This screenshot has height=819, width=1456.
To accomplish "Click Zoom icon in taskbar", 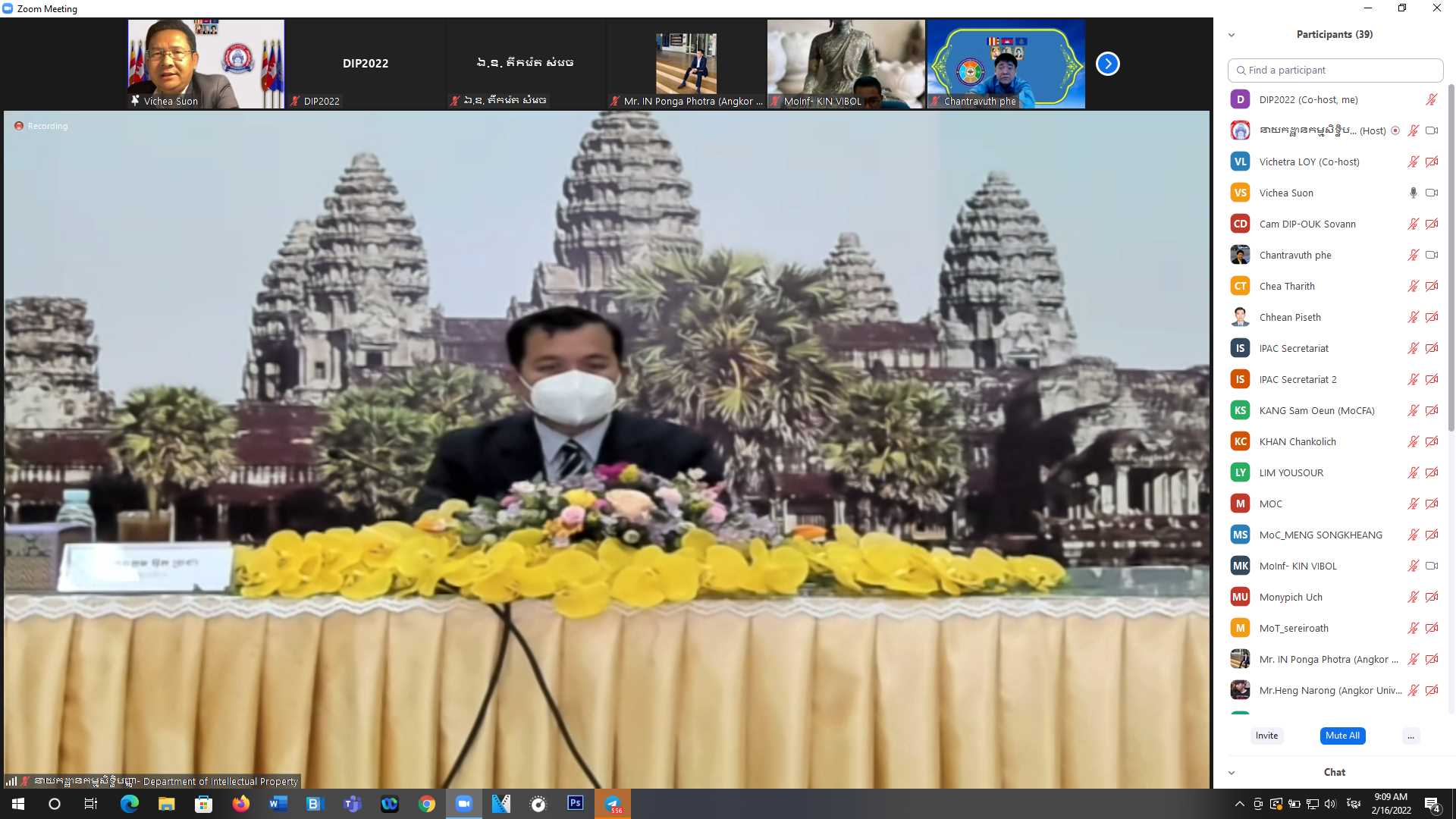I will [x=464, y=804].
